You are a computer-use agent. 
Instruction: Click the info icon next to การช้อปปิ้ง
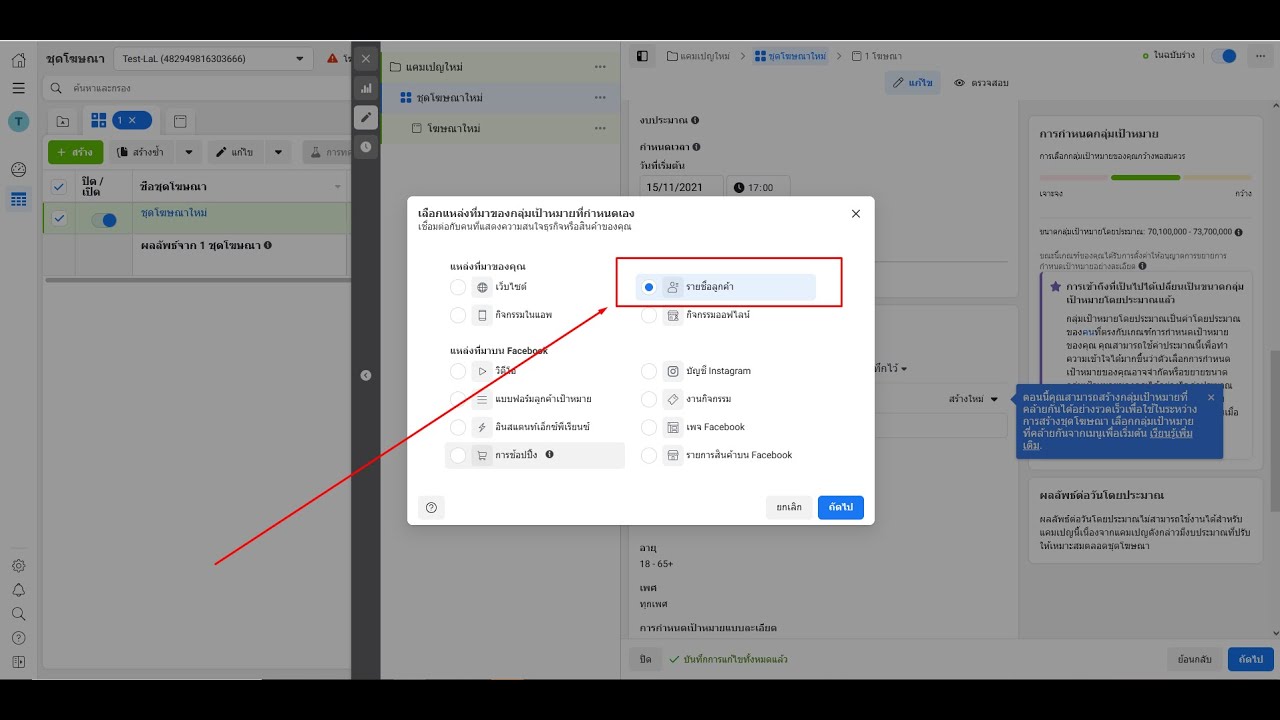point(549,454)
